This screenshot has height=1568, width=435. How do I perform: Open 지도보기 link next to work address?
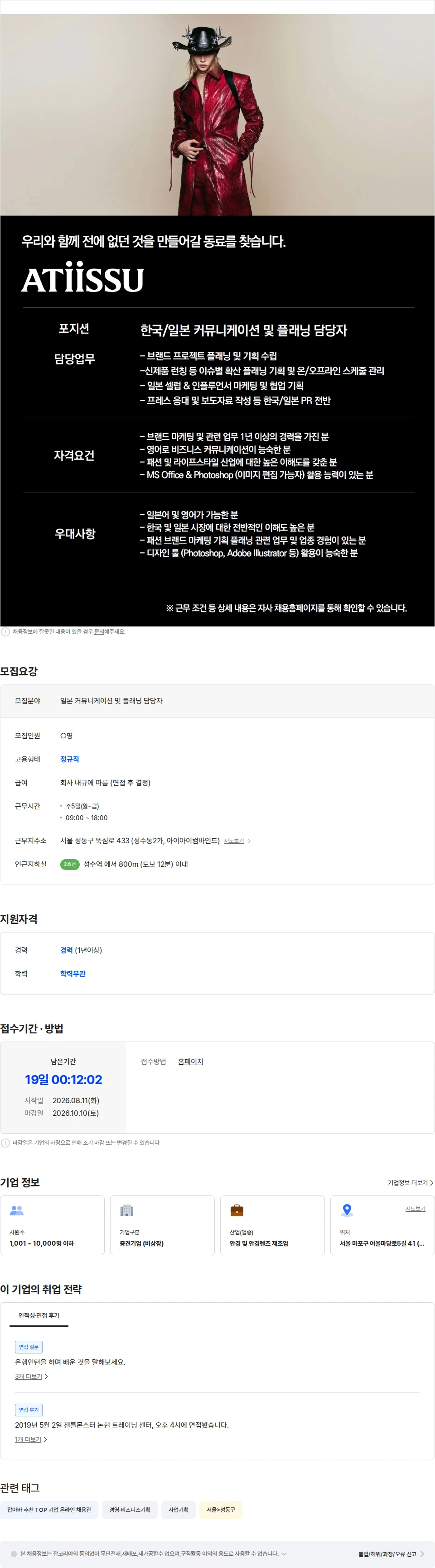tap(233, 841)
